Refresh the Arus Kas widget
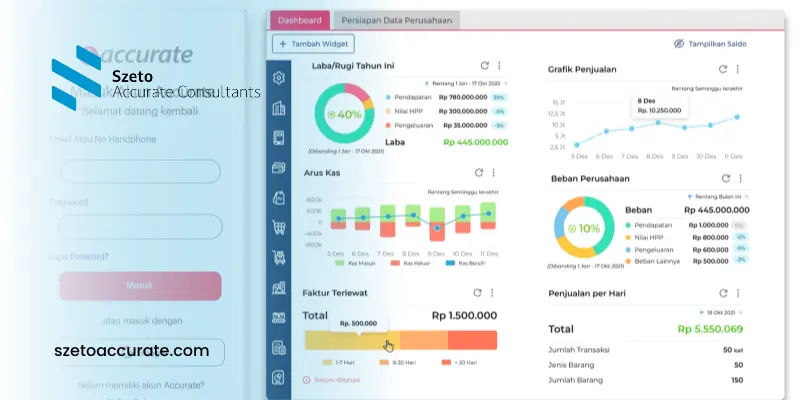800x400 pixels. [479, 172]
